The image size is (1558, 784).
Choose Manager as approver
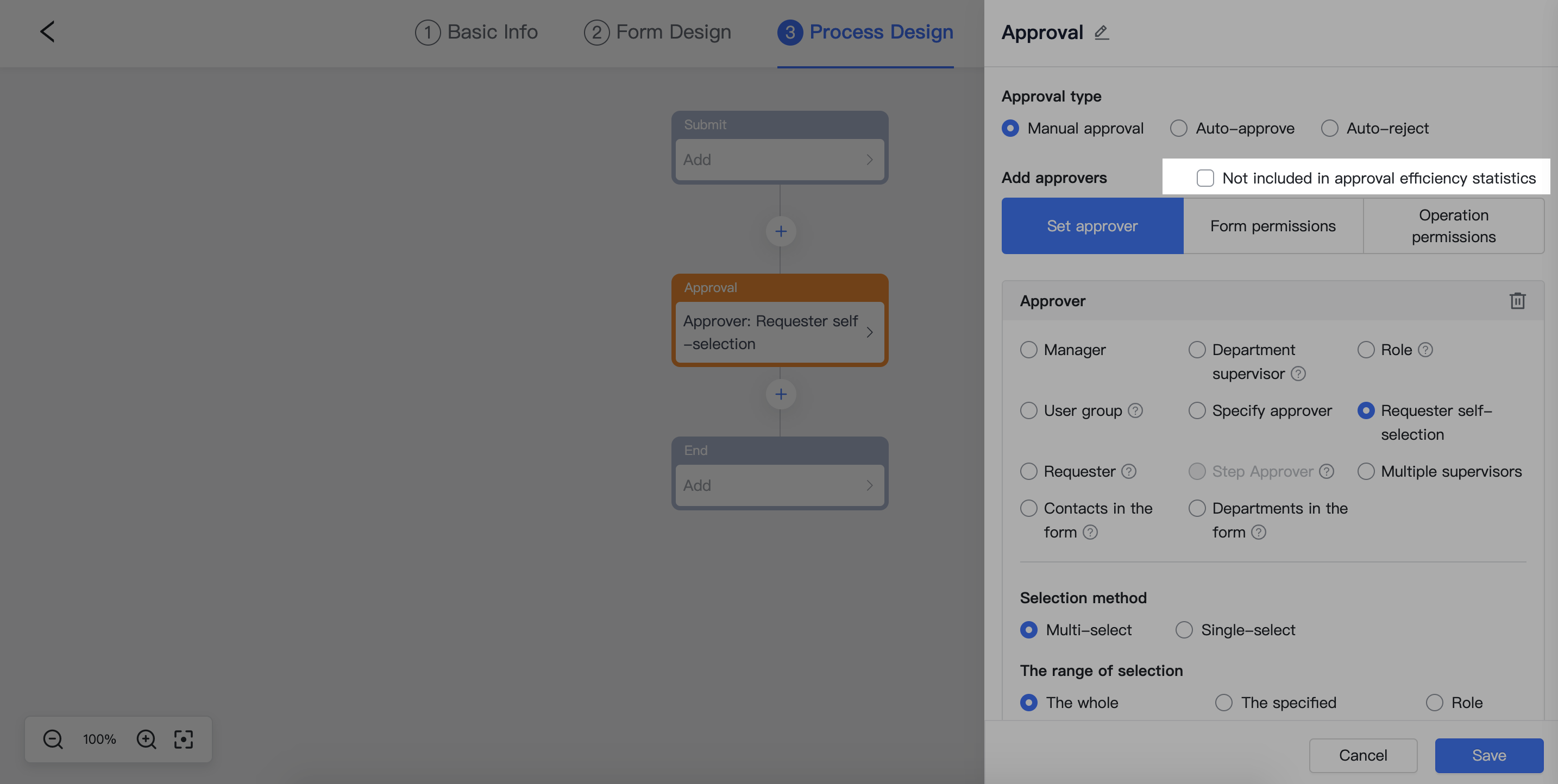[x=1028, y=350]
